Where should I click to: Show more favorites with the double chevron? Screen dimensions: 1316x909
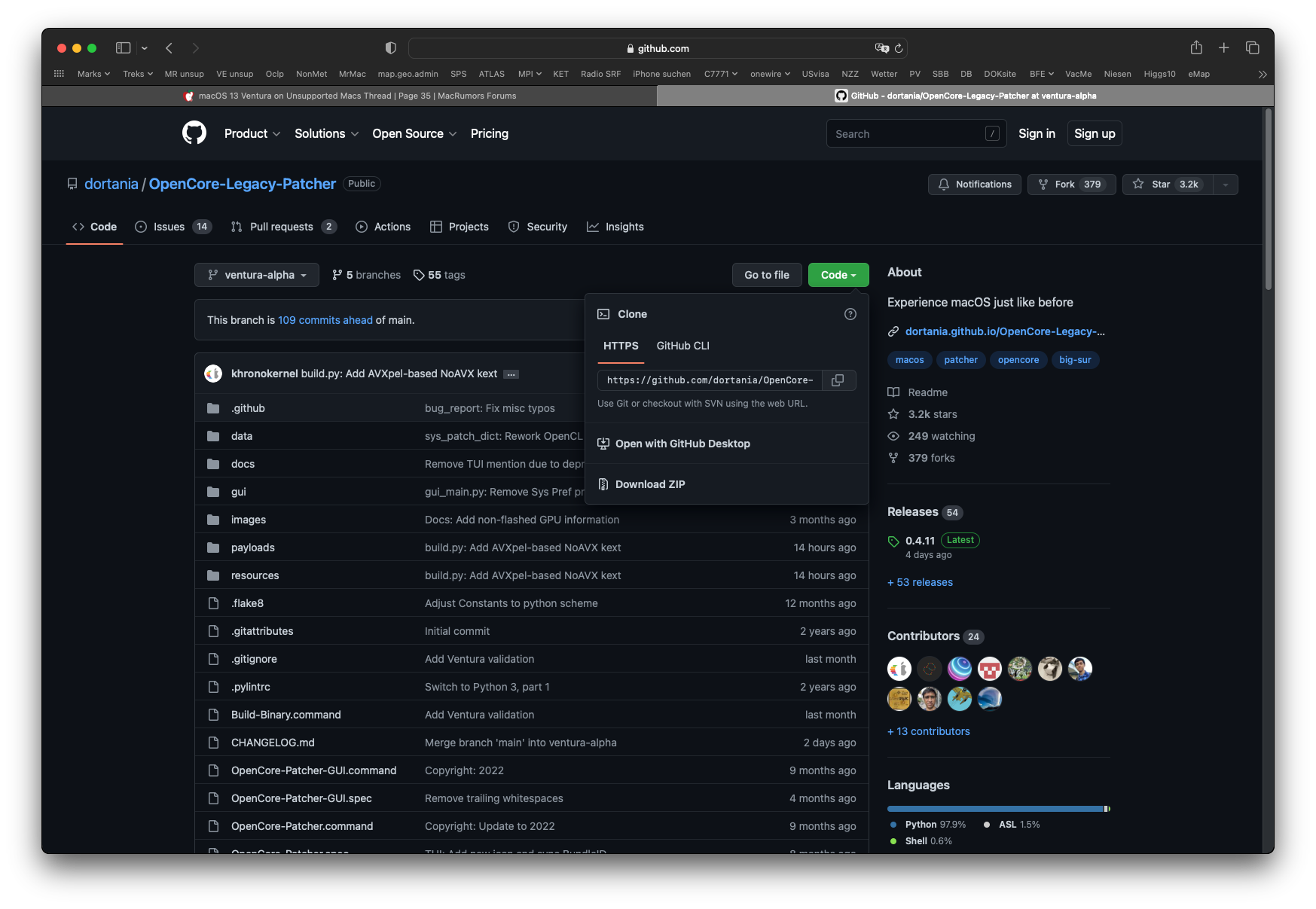coord(1263,74)
